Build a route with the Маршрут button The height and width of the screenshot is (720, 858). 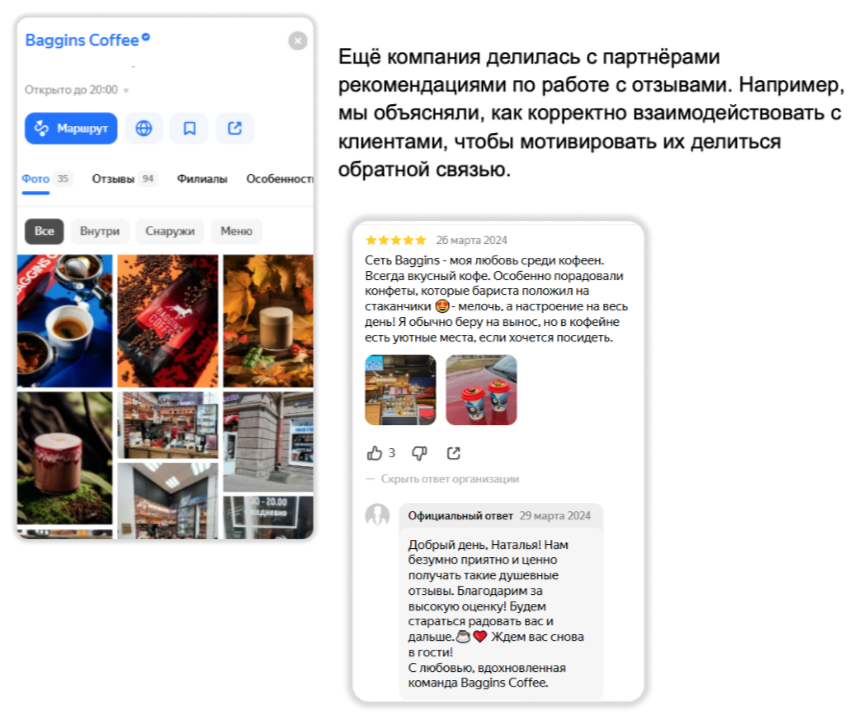pyautogui.click(x=71, y=129)
